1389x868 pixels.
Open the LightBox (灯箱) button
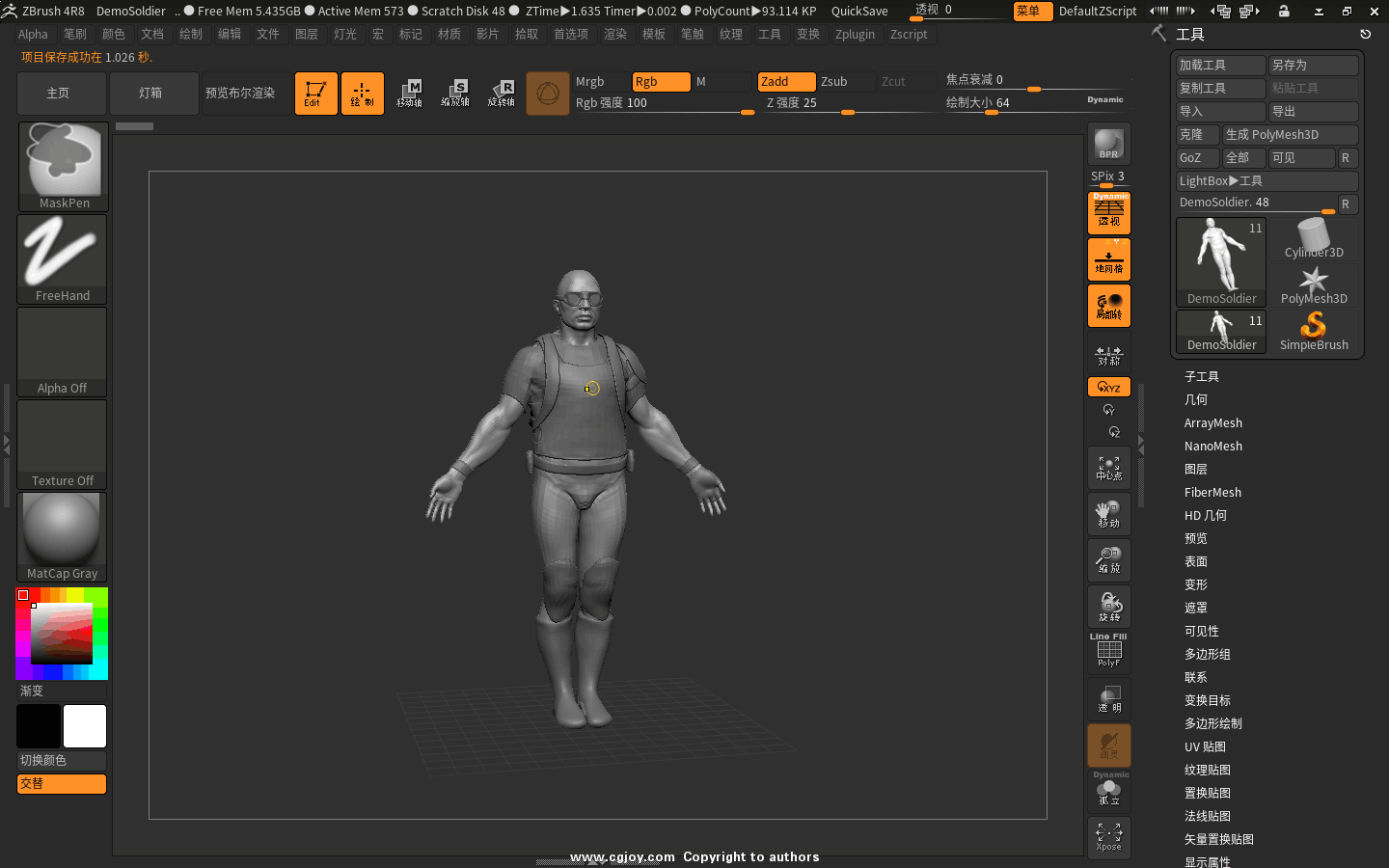(x=154, y=94)
